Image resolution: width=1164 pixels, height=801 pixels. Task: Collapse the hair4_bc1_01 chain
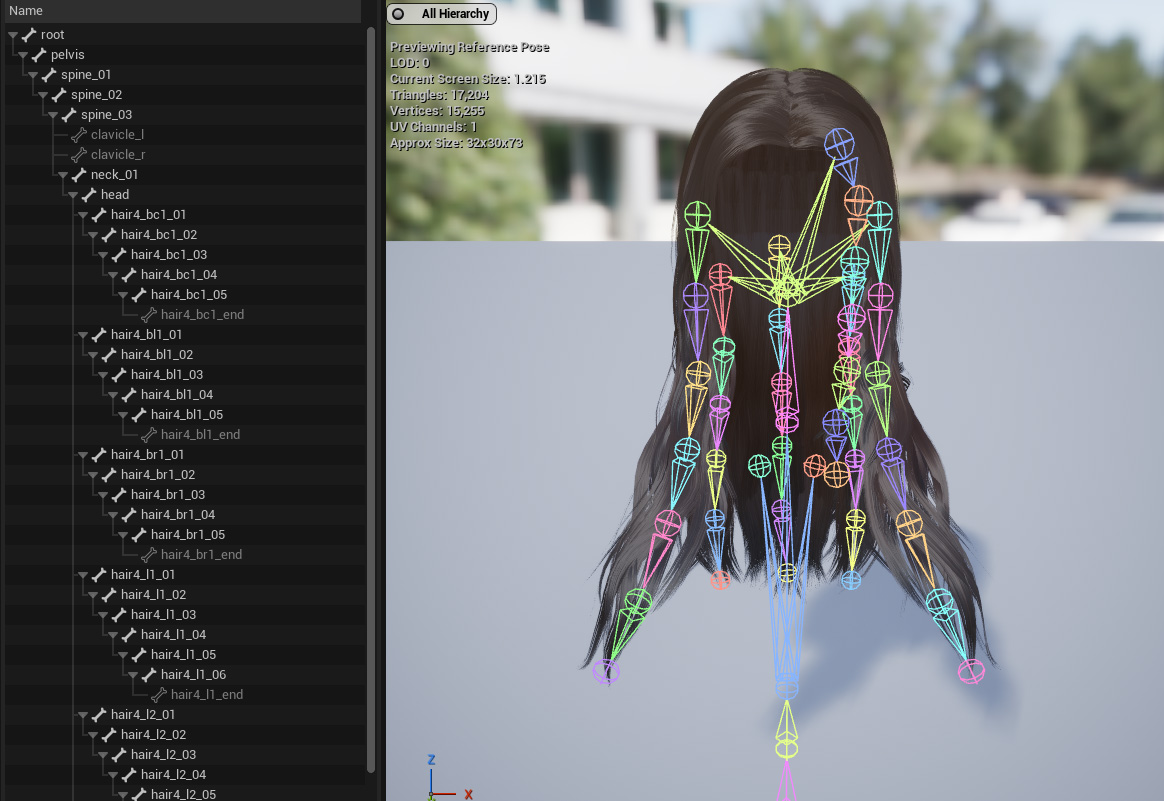point(83,215)
